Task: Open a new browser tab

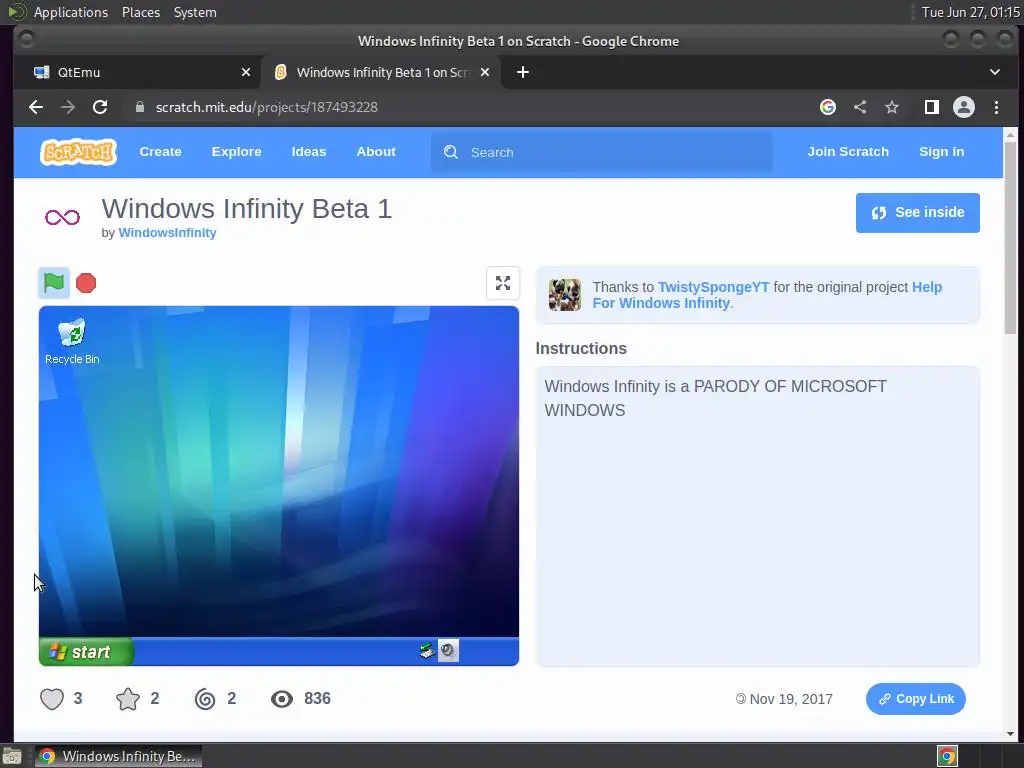Action: click(523, 72)
